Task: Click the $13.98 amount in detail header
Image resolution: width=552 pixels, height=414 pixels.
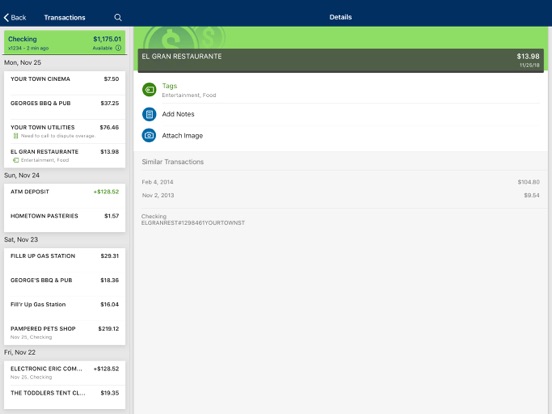Action: coord(528,56)
